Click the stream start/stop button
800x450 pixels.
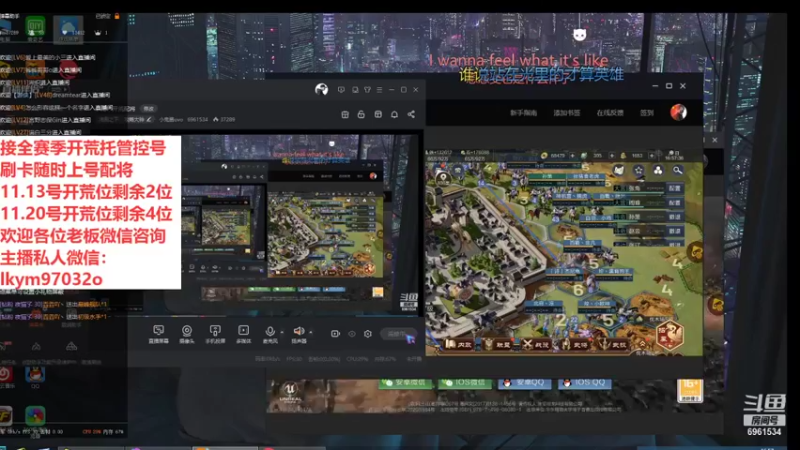tap(398, 334)
